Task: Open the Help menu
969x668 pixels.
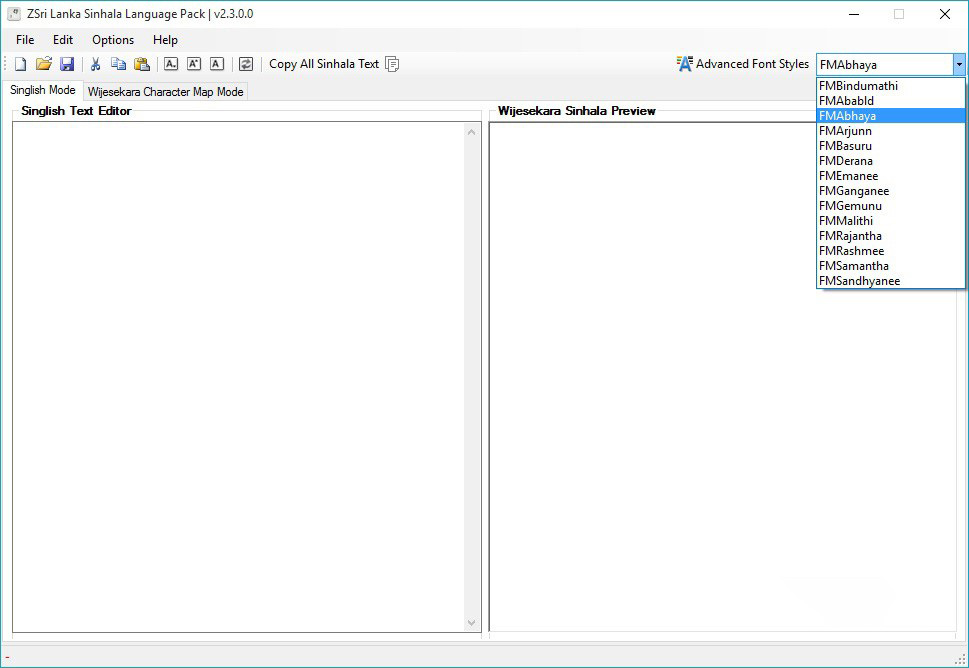Action: coord(165,40)
